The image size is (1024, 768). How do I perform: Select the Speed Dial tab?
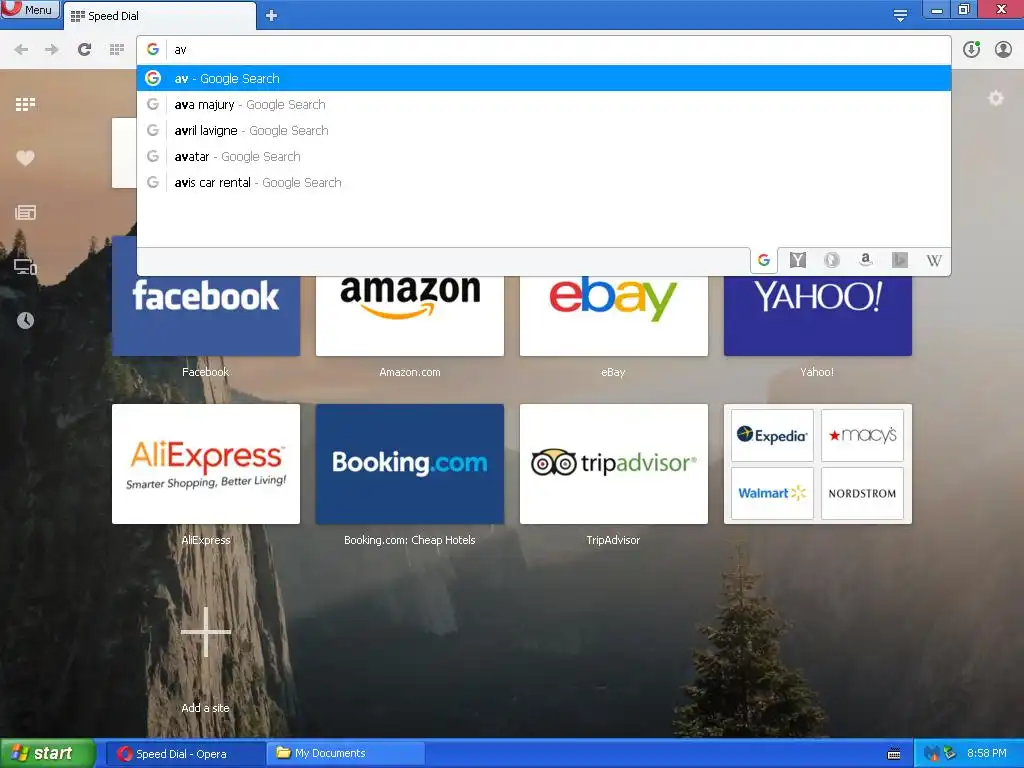159,16
